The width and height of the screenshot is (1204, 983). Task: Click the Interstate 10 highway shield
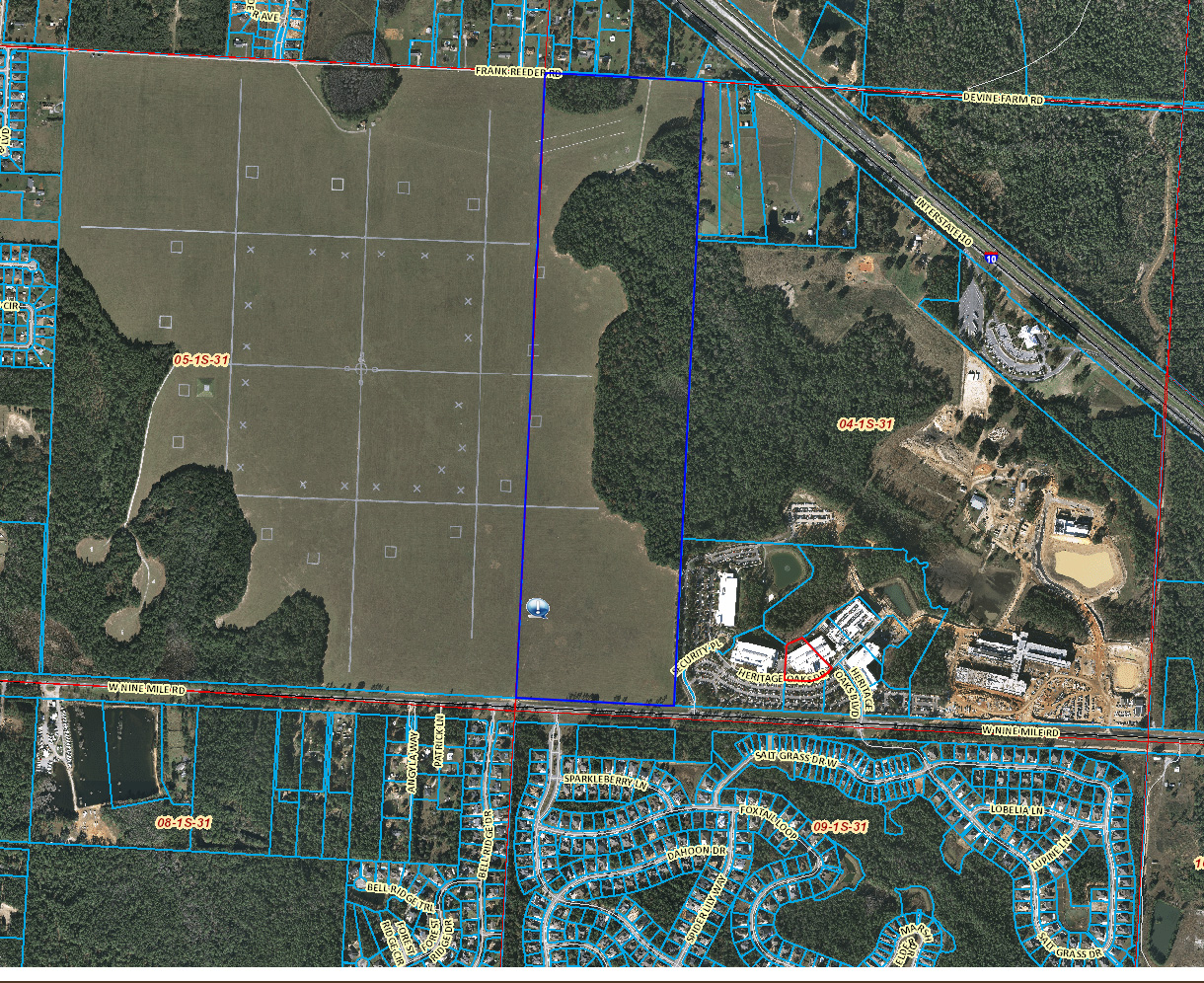point(991,259)
